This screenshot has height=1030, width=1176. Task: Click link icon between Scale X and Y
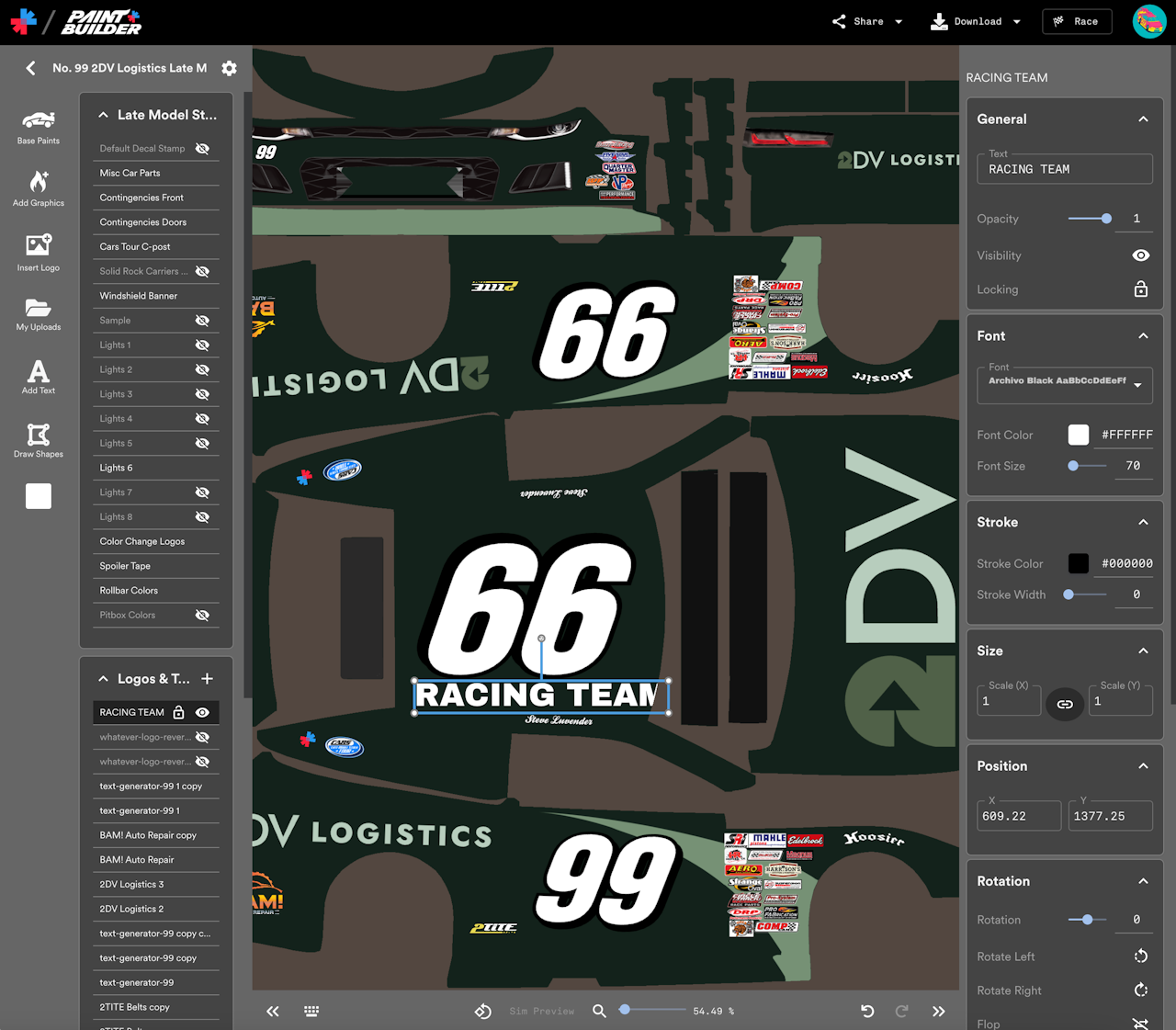(x=1065, y=704)
